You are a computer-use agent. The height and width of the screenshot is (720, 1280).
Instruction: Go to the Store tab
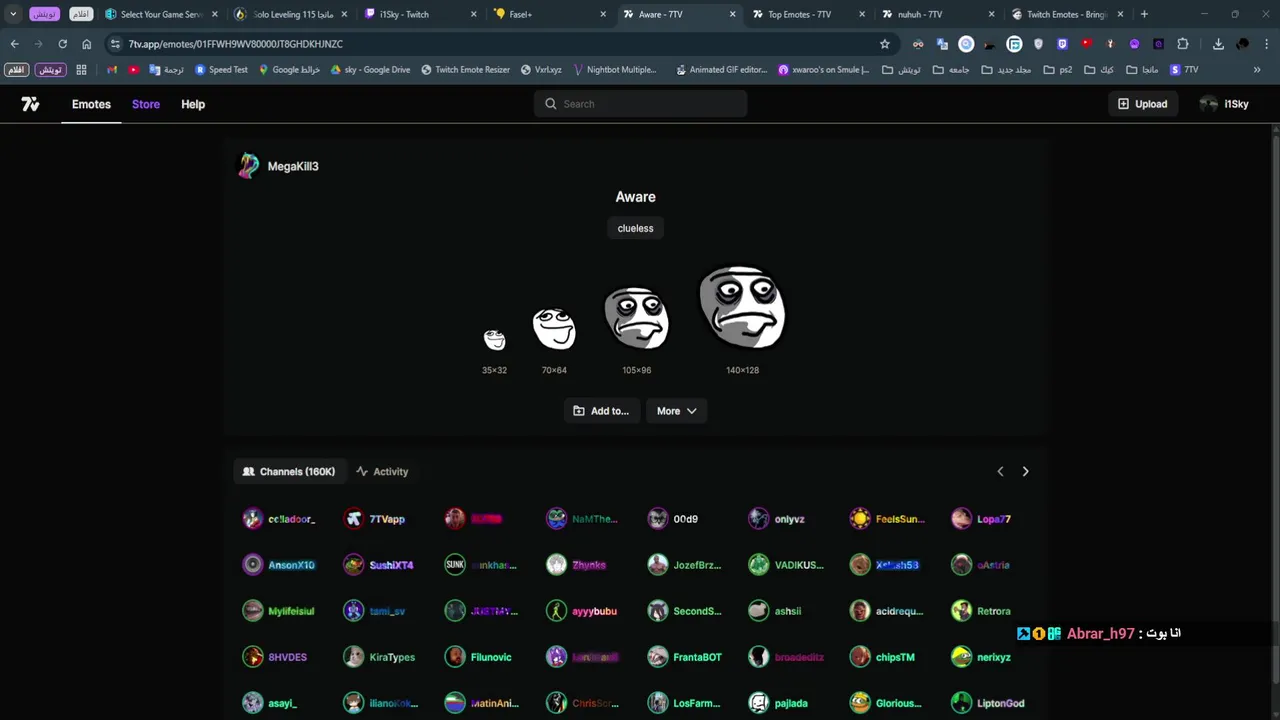(146, 104)
